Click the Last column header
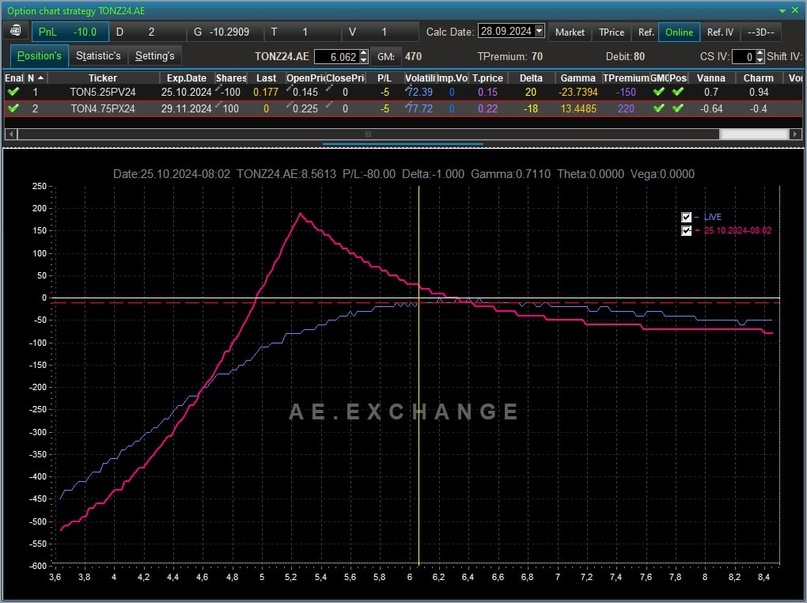Image resolution: width=807 pixels, height=603 pixels. [266, 78]
